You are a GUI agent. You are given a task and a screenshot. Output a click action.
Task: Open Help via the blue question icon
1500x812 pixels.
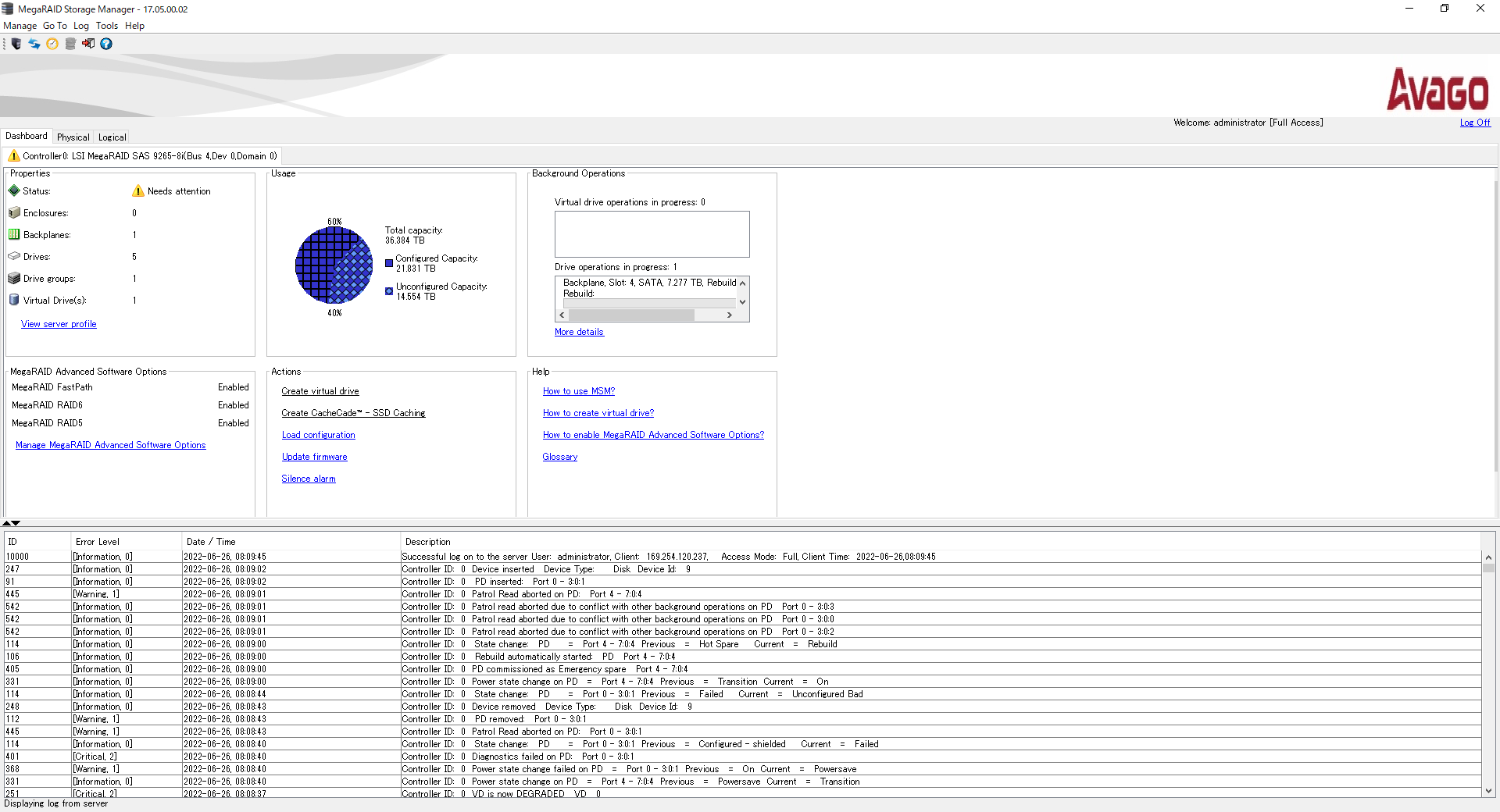(x=106, y=44)
